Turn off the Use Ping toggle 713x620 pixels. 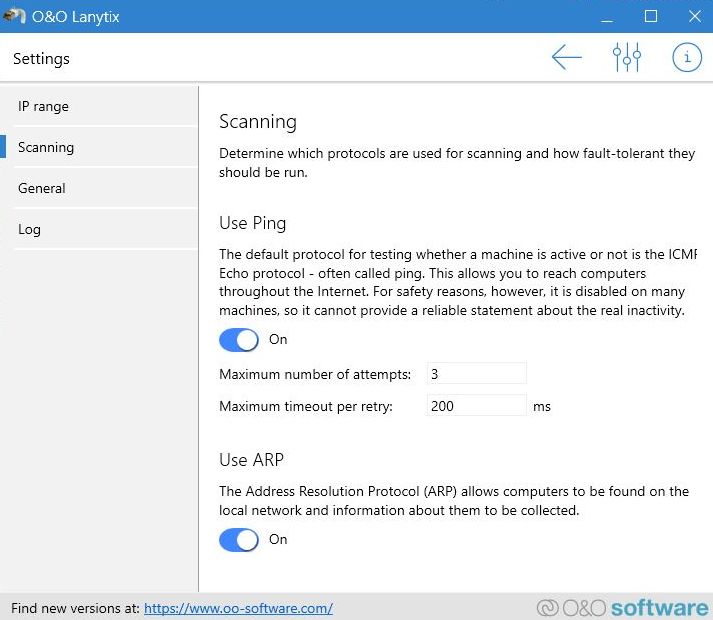coord(239,340)
